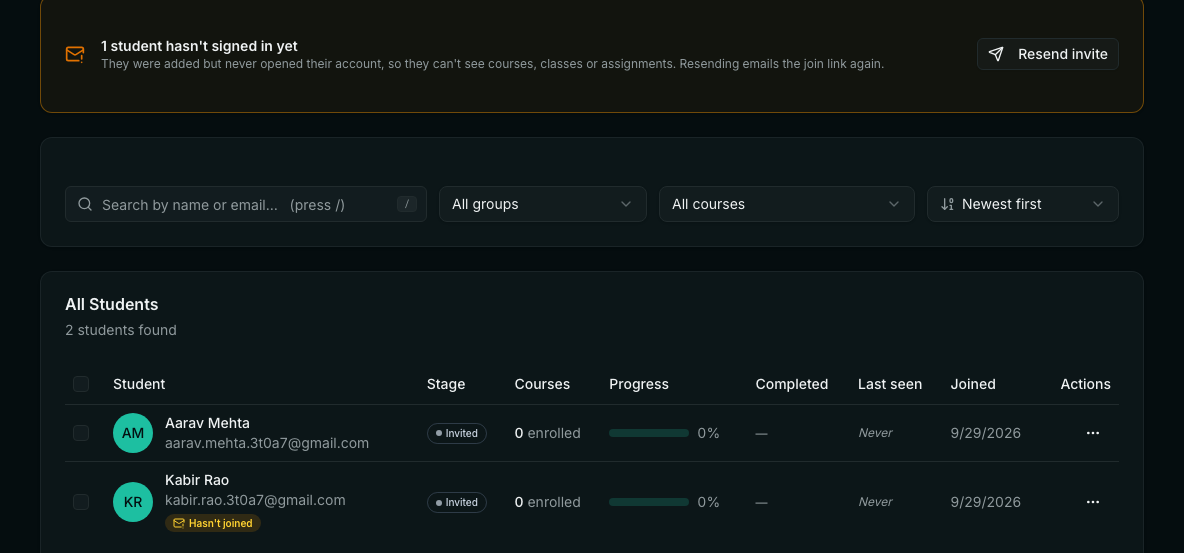Open the All courses dropdown
The image size is (1184, 553).
pos(786,204)
